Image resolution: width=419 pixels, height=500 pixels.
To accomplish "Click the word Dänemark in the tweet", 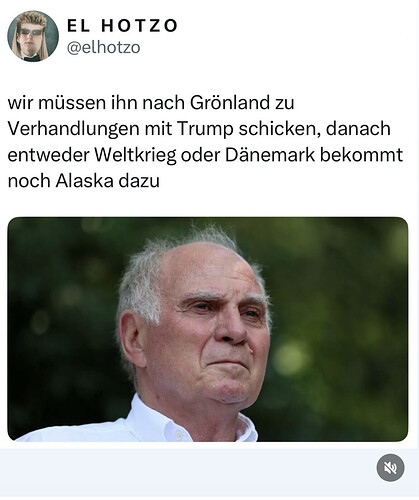I will click(x=270, y=155).
